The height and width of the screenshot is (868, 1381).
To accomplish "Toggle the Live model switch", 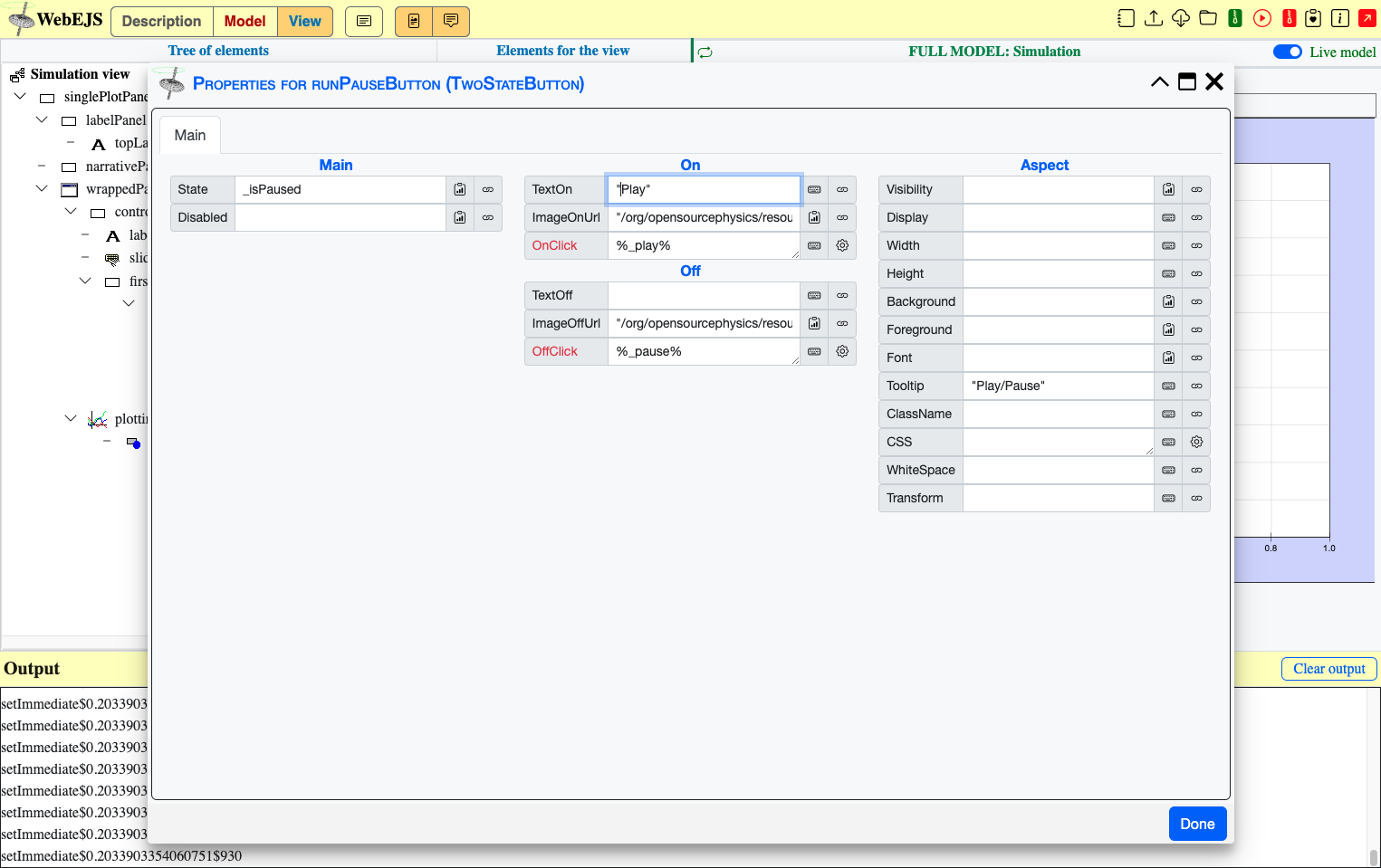I will (1288, 52).
